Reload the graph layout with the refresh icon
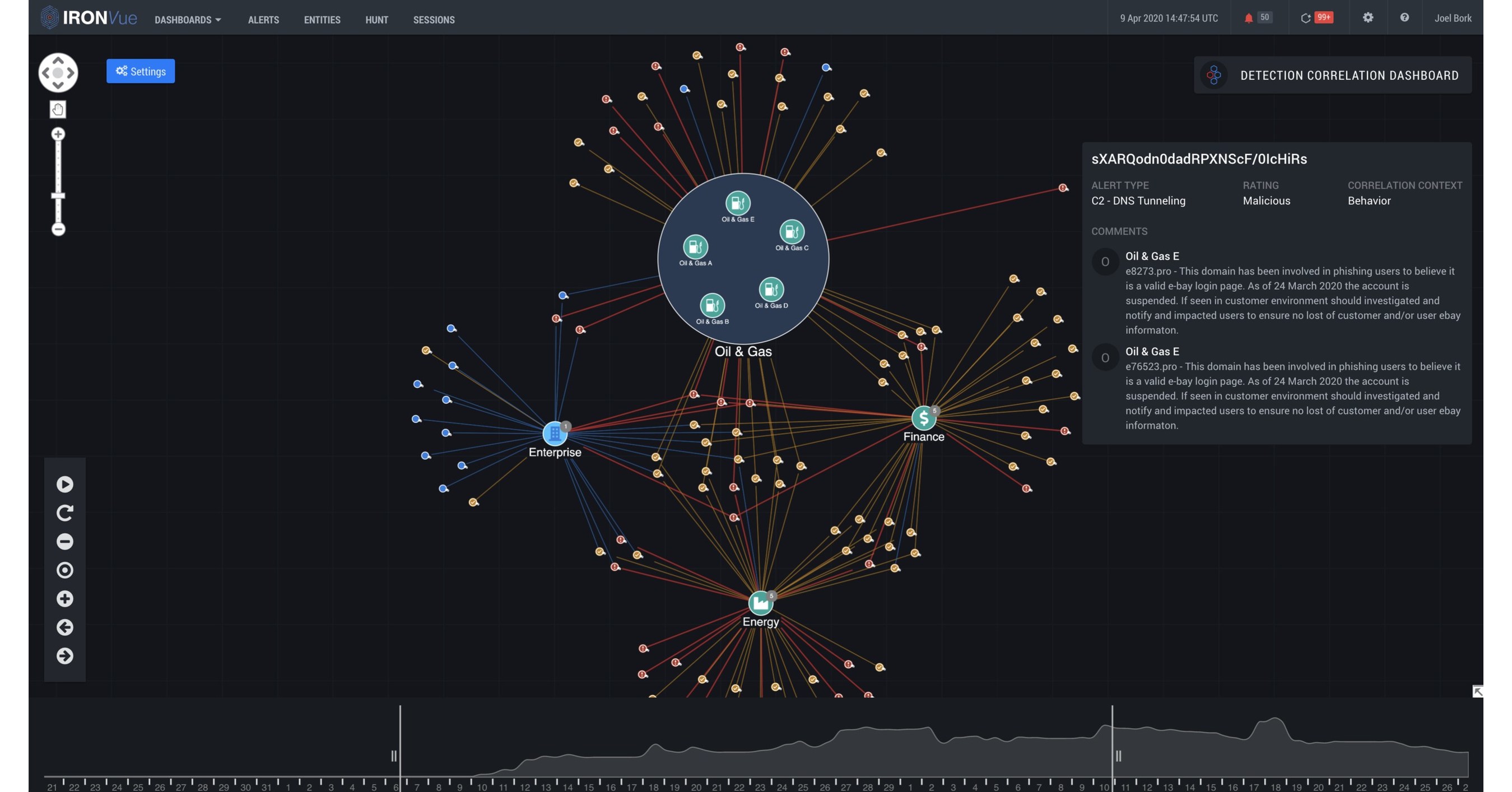 tap(64, 513)
